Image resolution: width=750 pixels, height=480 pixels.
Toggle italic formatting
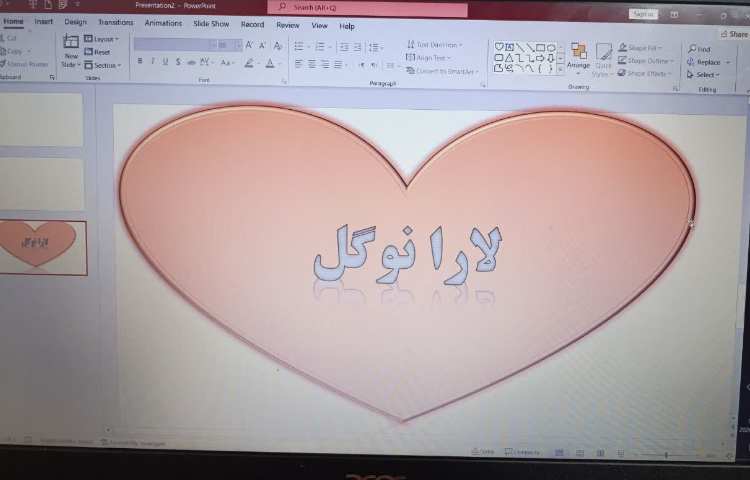point(153,61)
